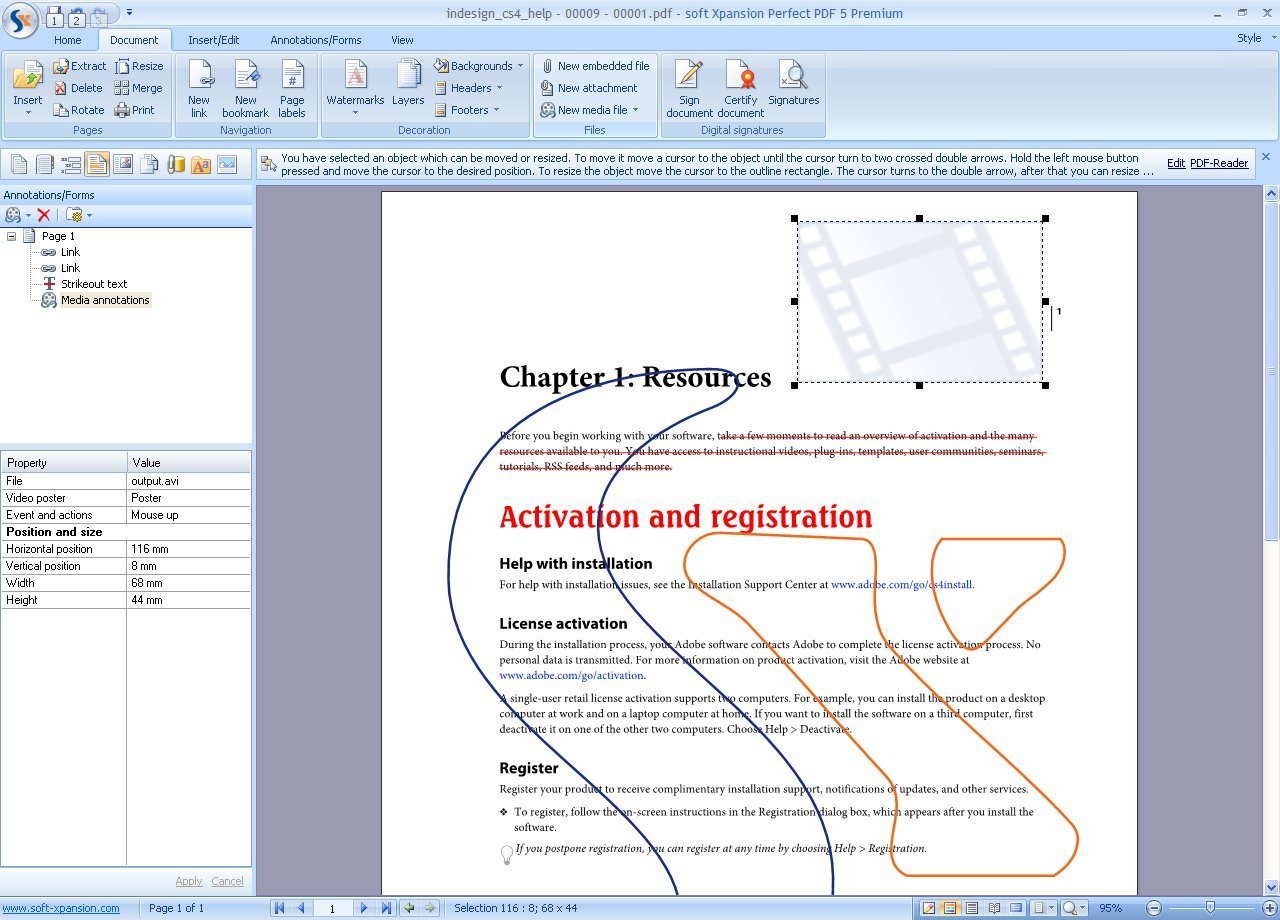Open the Insert/Edit ribbon tab
The height and width of the screenshot is (920, 1280).
click(x=214, y=40)
